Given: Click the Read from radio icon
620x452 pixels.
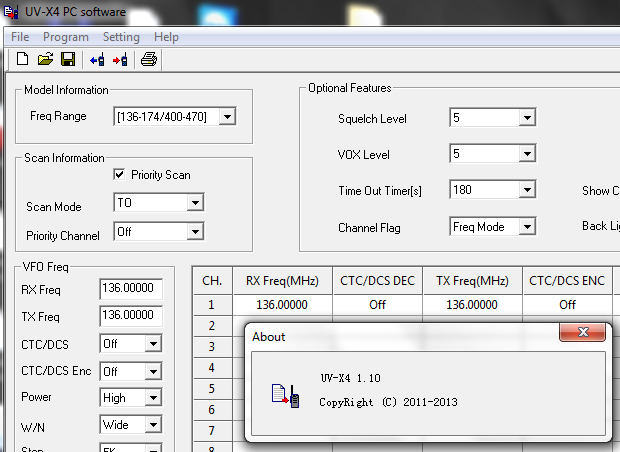Looking at the screenshot, I should [x=97, y=60].
